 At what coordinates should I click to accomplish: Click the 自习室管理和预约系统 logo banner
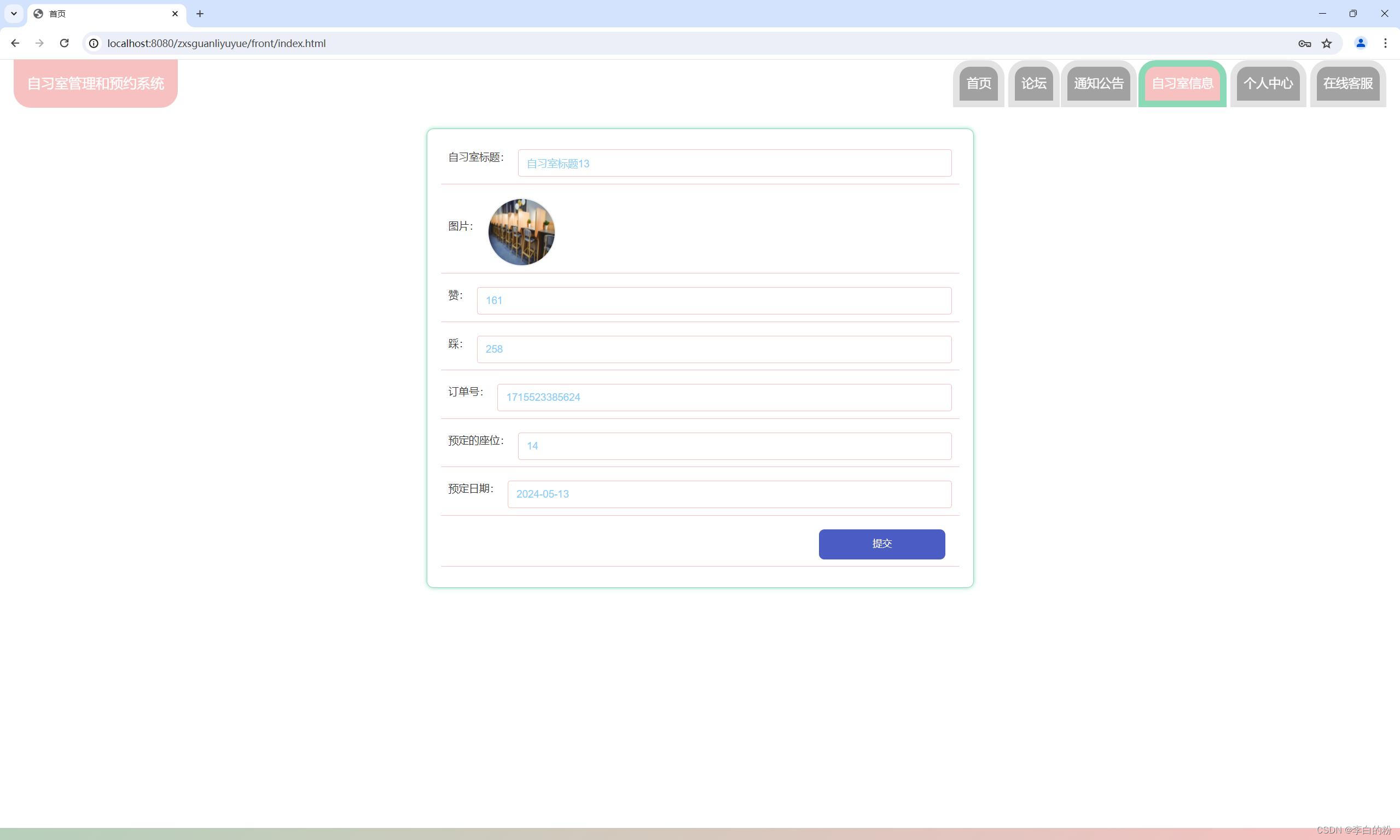pos(96,83)
